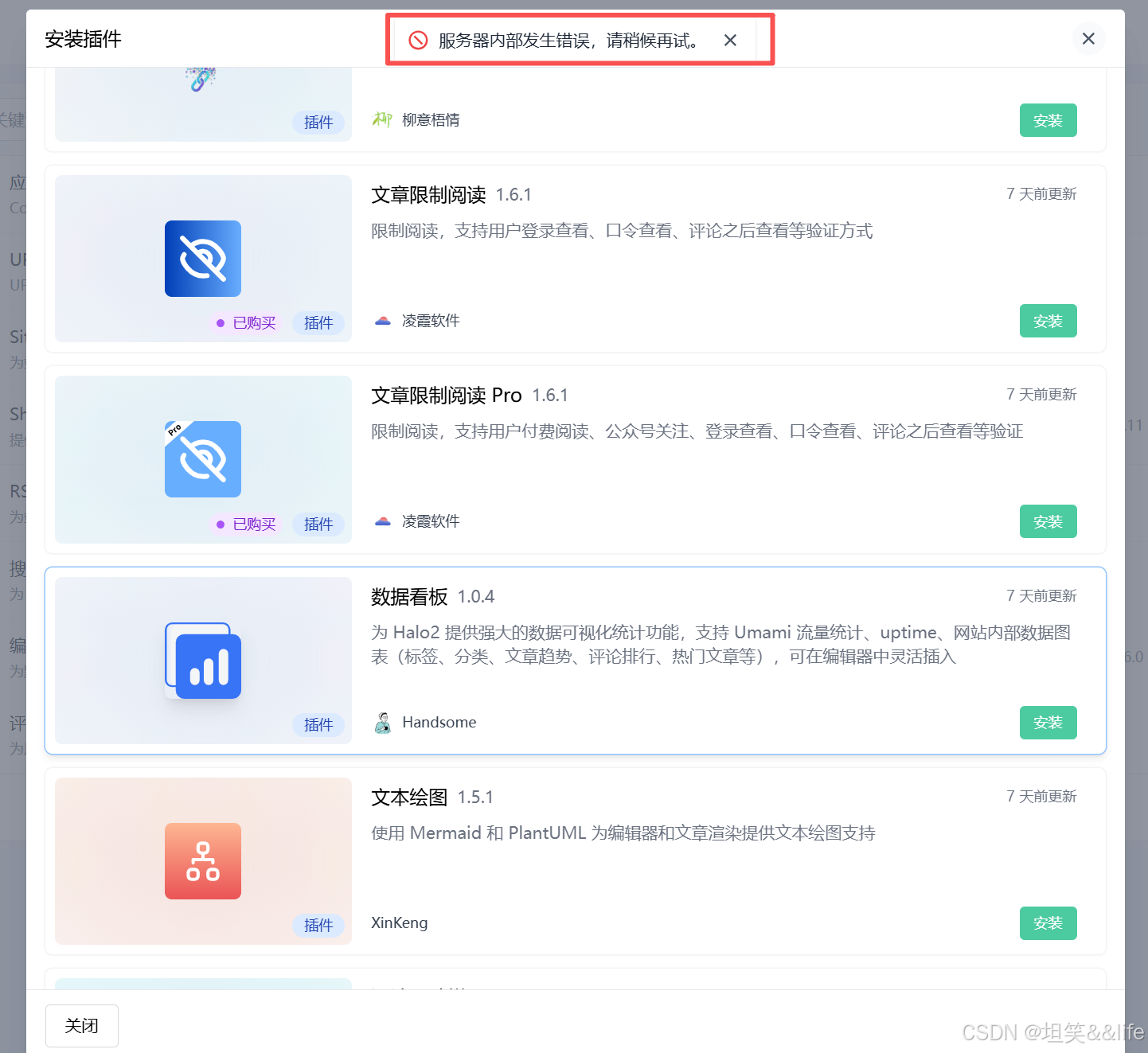The width and height of the screenshot is (1148, 1053).
Task: Install the 文本绘图 plugin
Action: (x=1048, y=923)
